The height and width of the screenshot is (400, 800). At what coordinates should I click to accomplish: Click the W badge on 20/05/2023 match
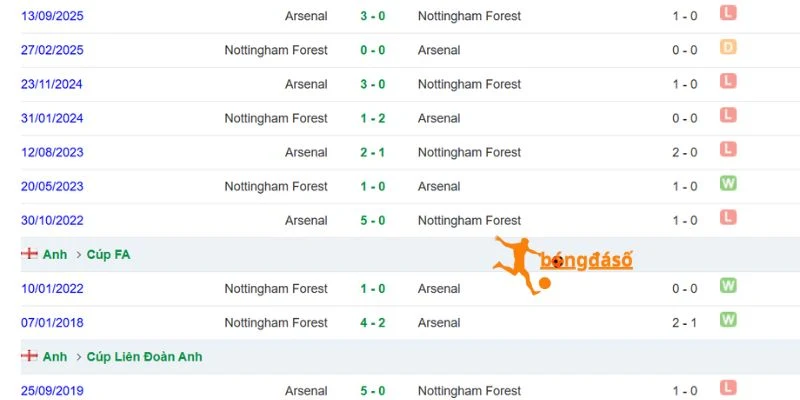pos(728,183)
